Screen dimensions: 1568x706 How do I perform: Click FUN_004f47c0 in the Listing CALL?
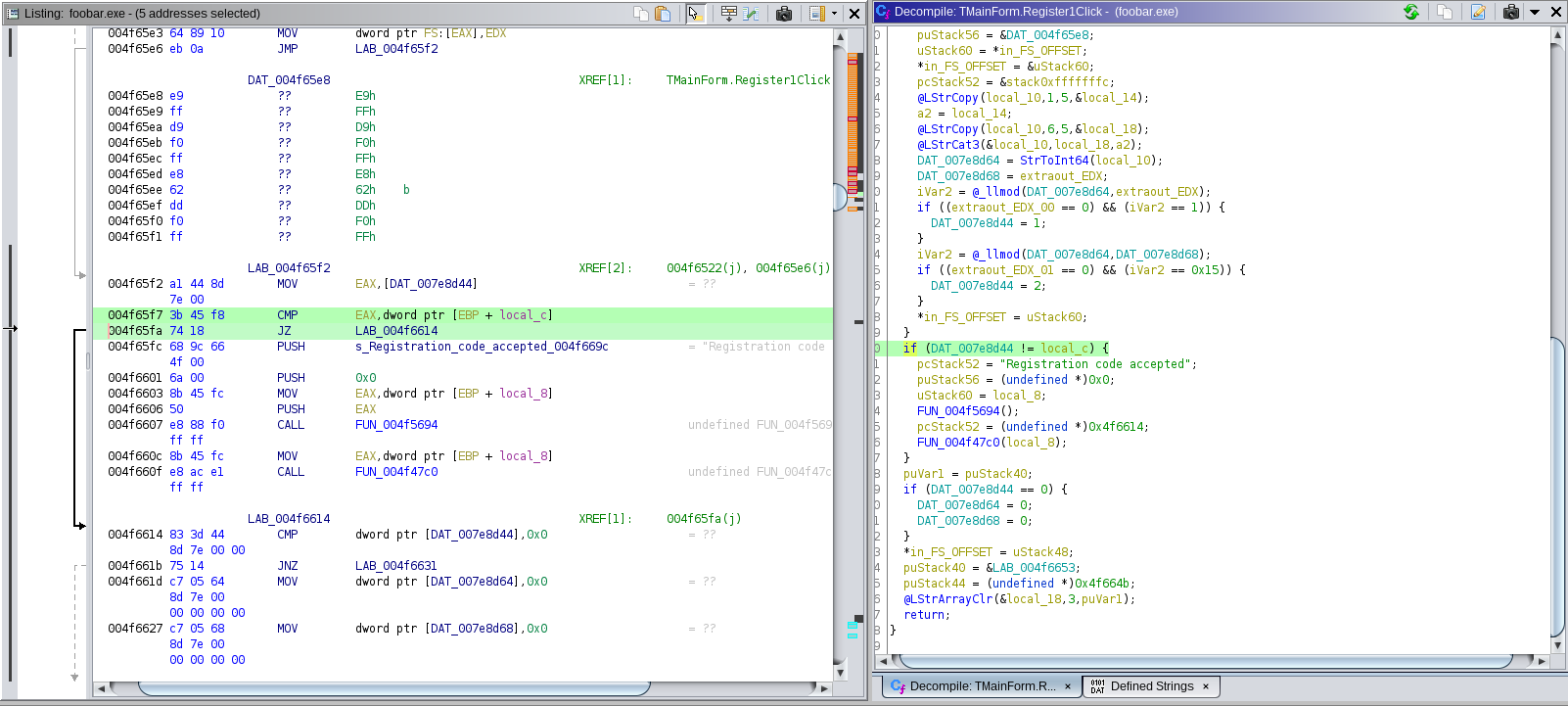point(396,472)
